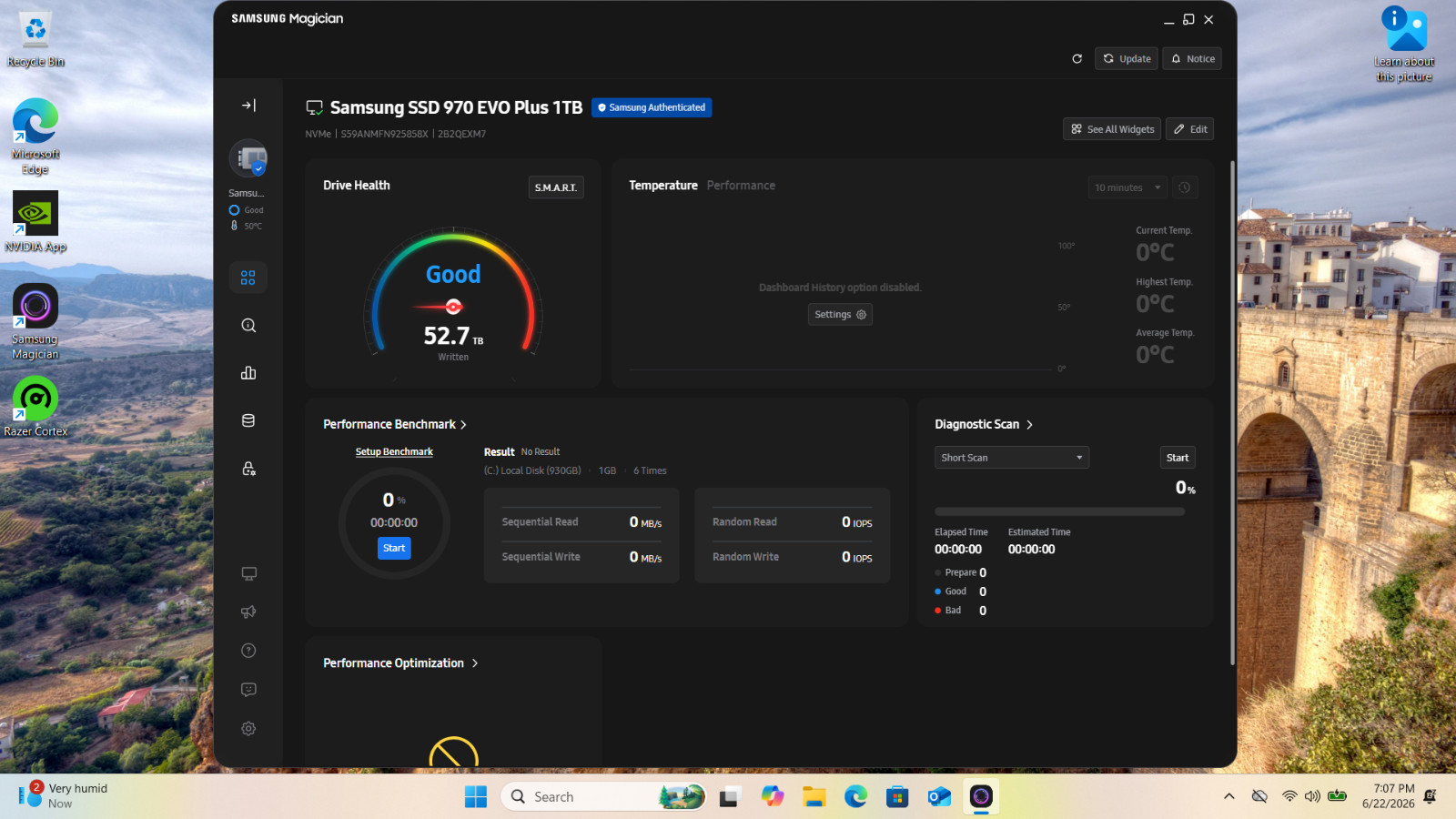1456x819 pixels.
Task: Click the Setup Benchmark link
Action: [x=394, y=452]
